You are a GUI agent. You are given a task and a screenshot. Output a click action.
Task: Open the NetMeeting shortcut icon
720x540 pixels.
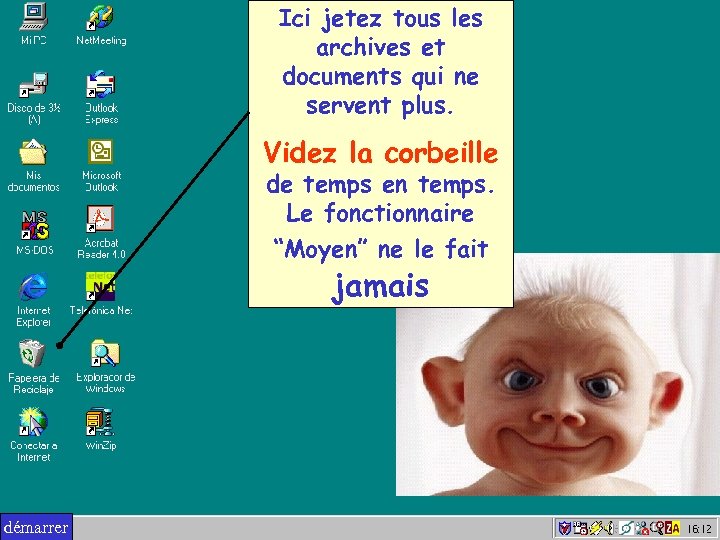point(101,17)
